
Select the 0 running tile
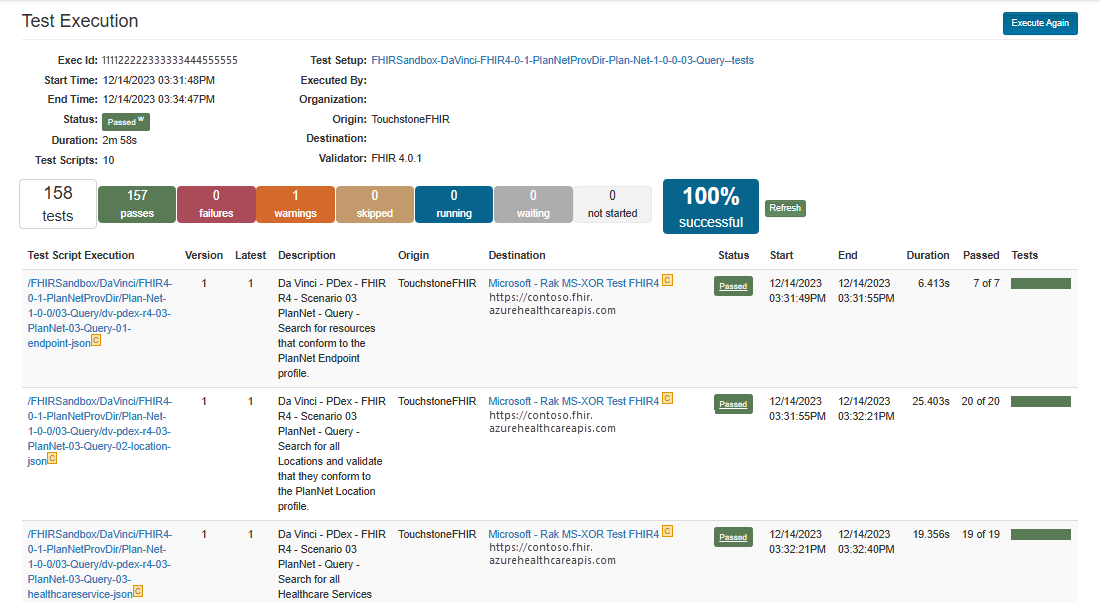[x=454, y=204]
